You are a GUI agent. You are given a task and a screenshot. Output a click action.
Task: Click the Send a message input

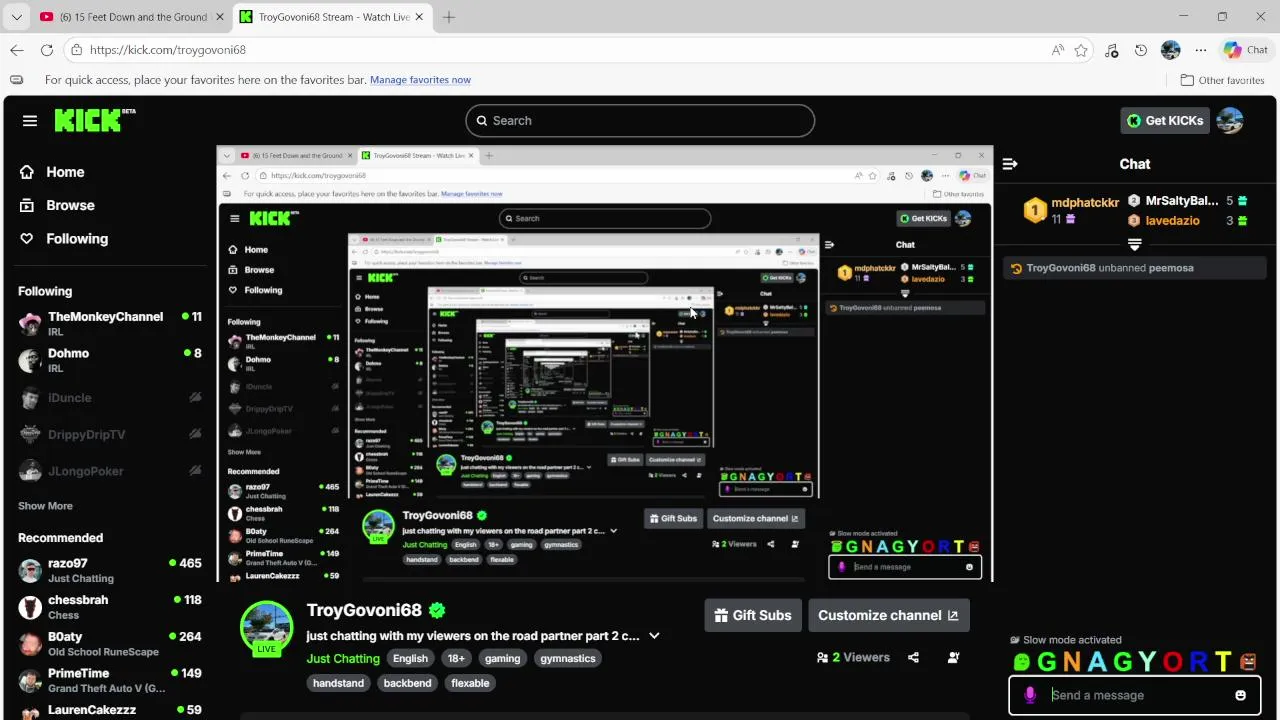coord(1135,695)
